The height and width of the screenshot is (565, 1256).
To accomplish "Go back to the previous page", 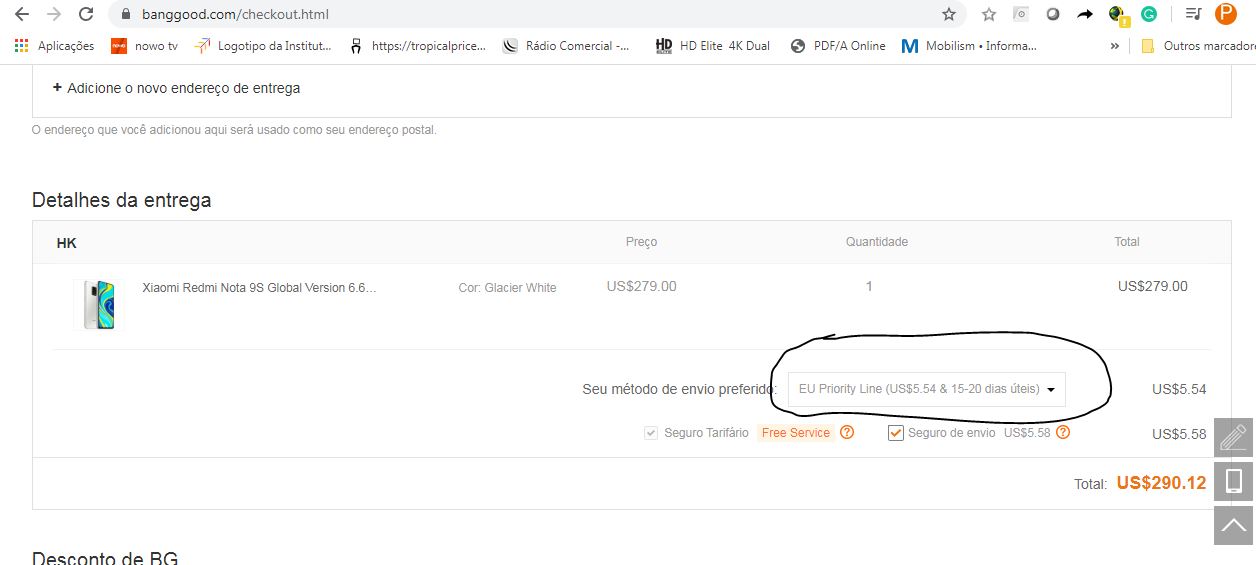I will click(22, 14).
